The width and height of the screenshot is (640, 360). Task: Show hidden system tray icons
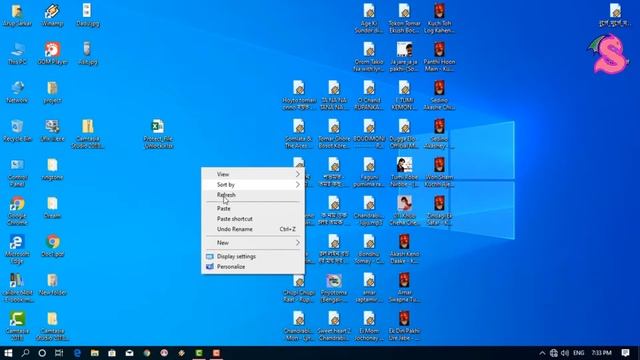click(x=542, y=353)
